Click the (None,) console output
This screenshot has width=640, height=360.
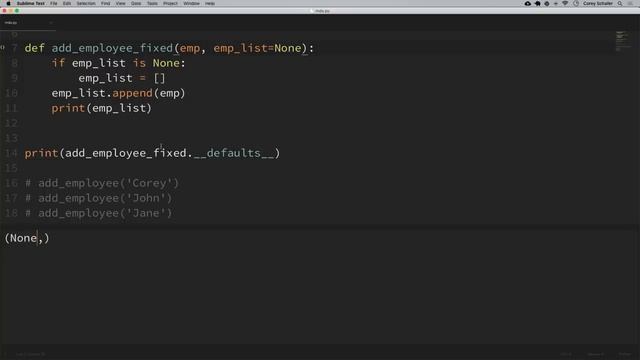[x=27, y=238]
